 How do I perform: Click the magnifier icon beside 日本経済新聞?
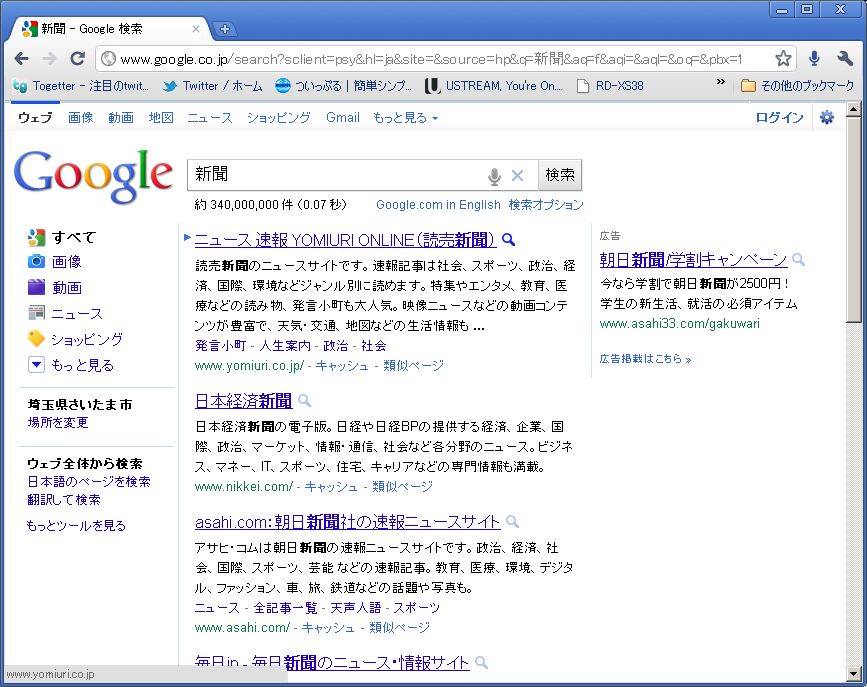[x=304, y=400]
